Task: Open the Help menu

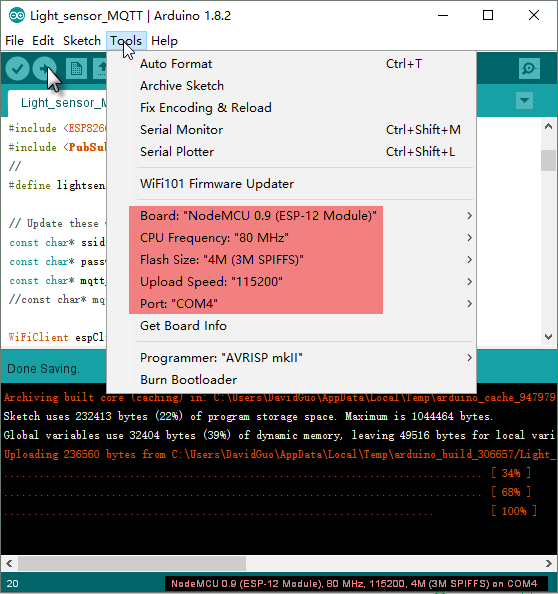Action: [164, 41]
